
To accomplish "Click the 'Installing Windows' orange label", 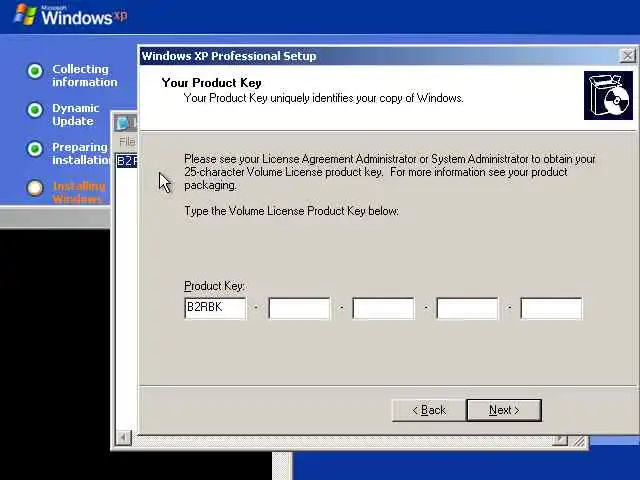I will [79, 193].
